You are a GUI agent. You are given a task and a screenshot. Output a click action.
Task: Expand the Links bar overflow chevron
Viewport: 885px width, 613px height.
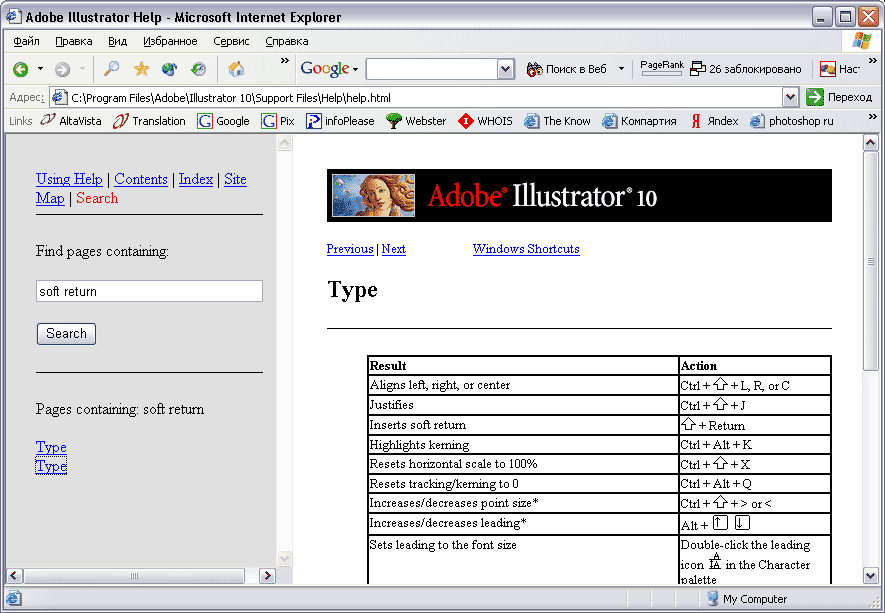tap(873, 117)
